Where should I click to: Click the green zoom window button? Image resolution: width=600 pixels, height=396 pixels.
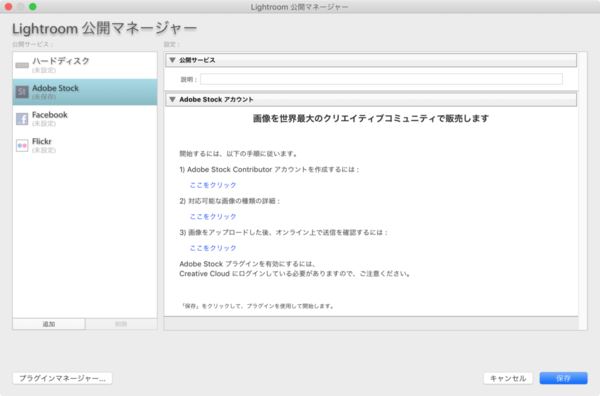click(33, 7)
